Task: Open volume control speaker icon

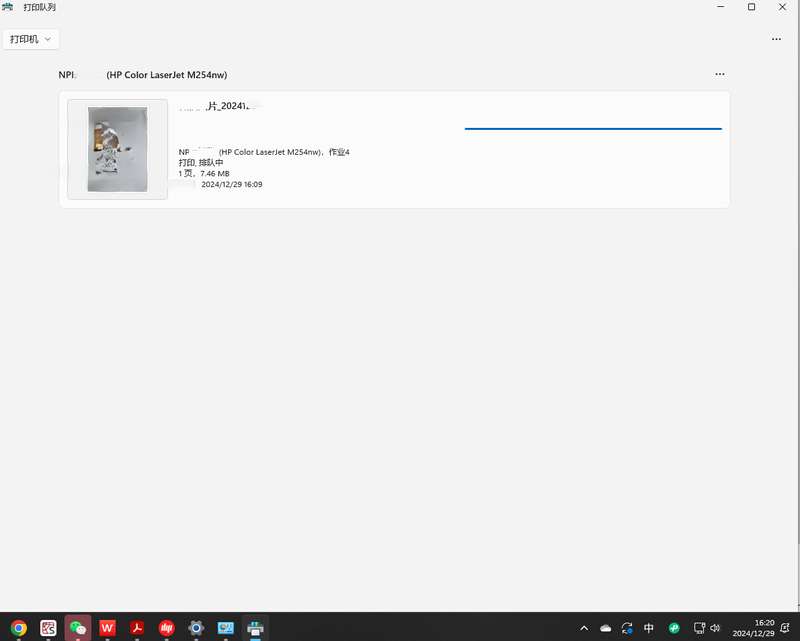Action: (715, 628)
